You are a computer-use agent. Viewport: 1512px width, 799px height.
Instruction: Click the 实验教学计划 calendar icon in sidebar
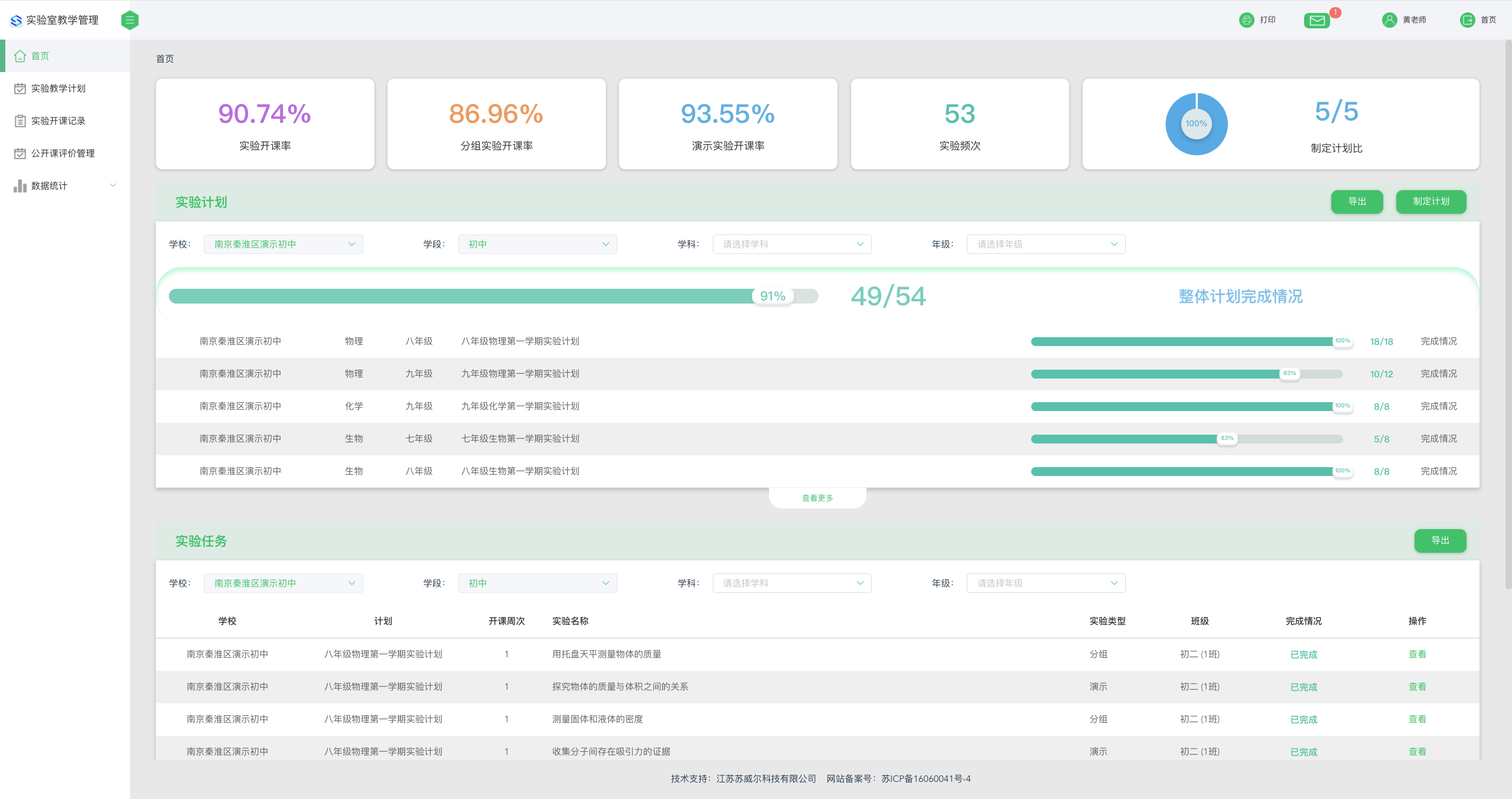[20, 89]
